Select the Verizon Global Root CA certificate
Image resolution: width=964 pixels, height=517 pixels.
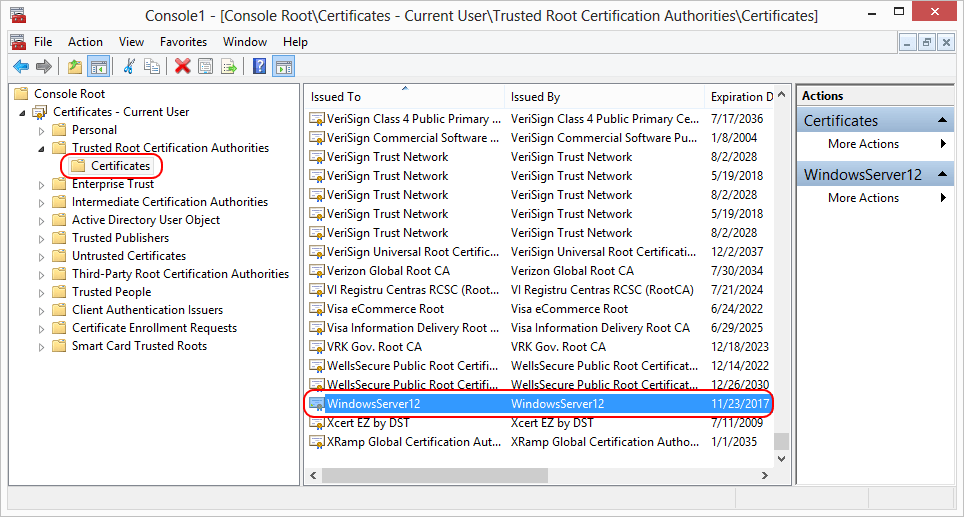(x=388, y=271)
